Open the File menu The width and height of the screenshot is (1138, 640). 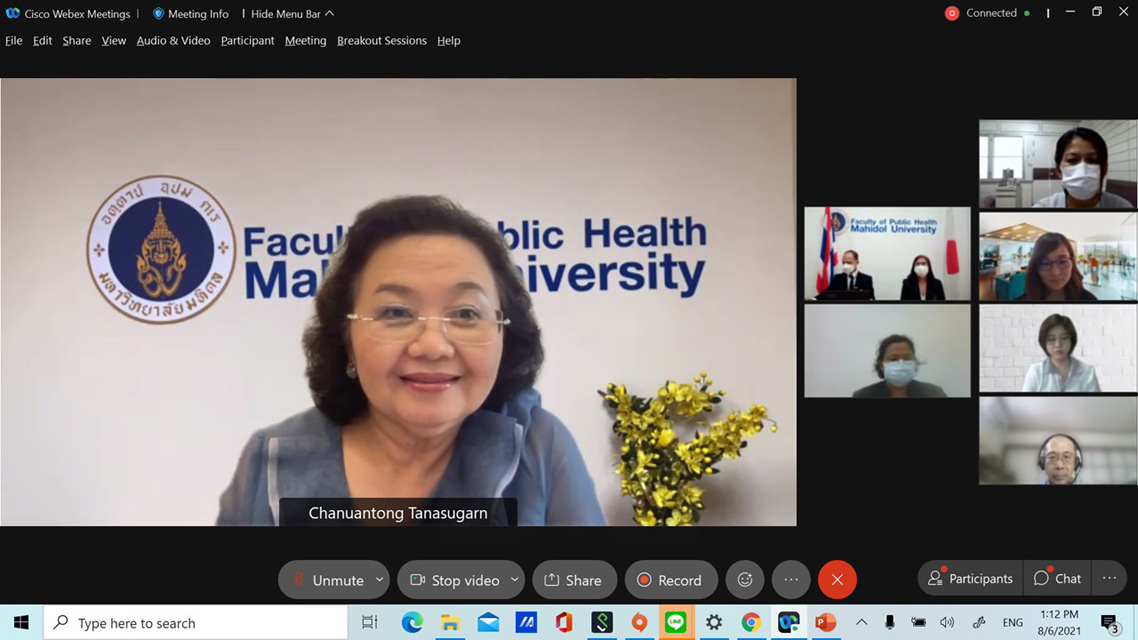[14, 41]
